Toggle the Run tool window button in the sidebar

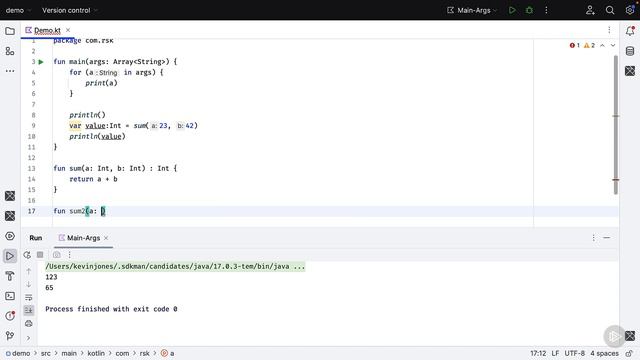[x=10, y=256]
